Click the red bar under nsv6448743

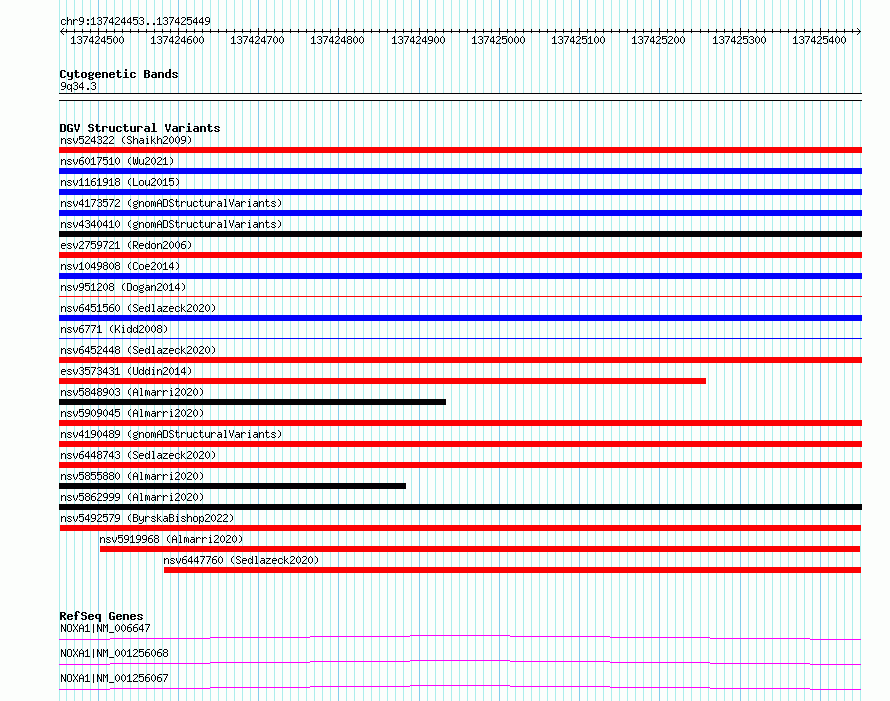(x=460, y=465)
